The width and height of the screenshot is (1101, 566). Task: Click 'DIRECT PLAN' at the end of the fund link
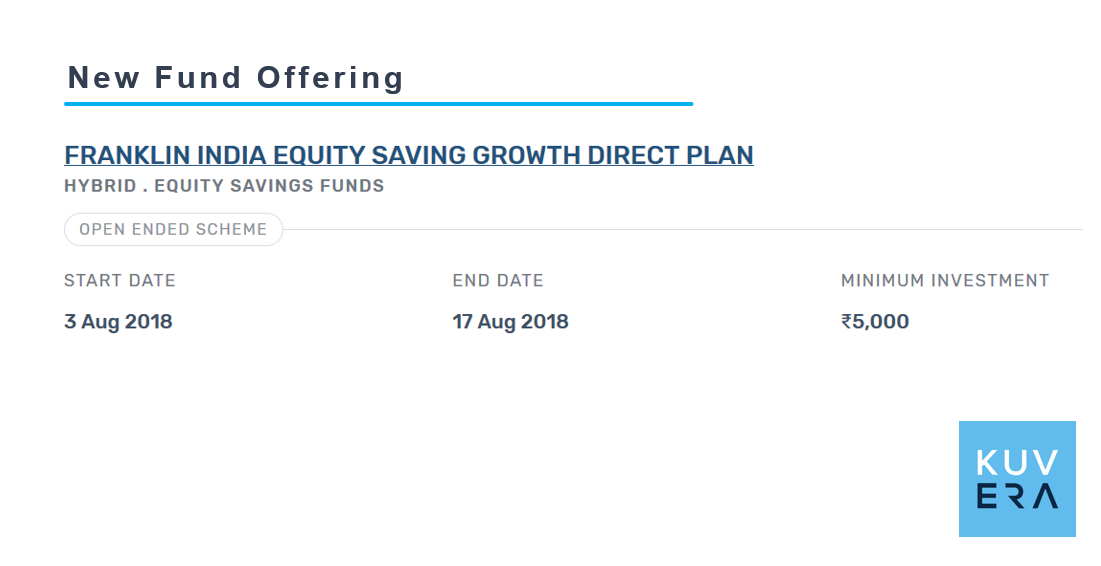pyautogui.click(x=671, y=155)
